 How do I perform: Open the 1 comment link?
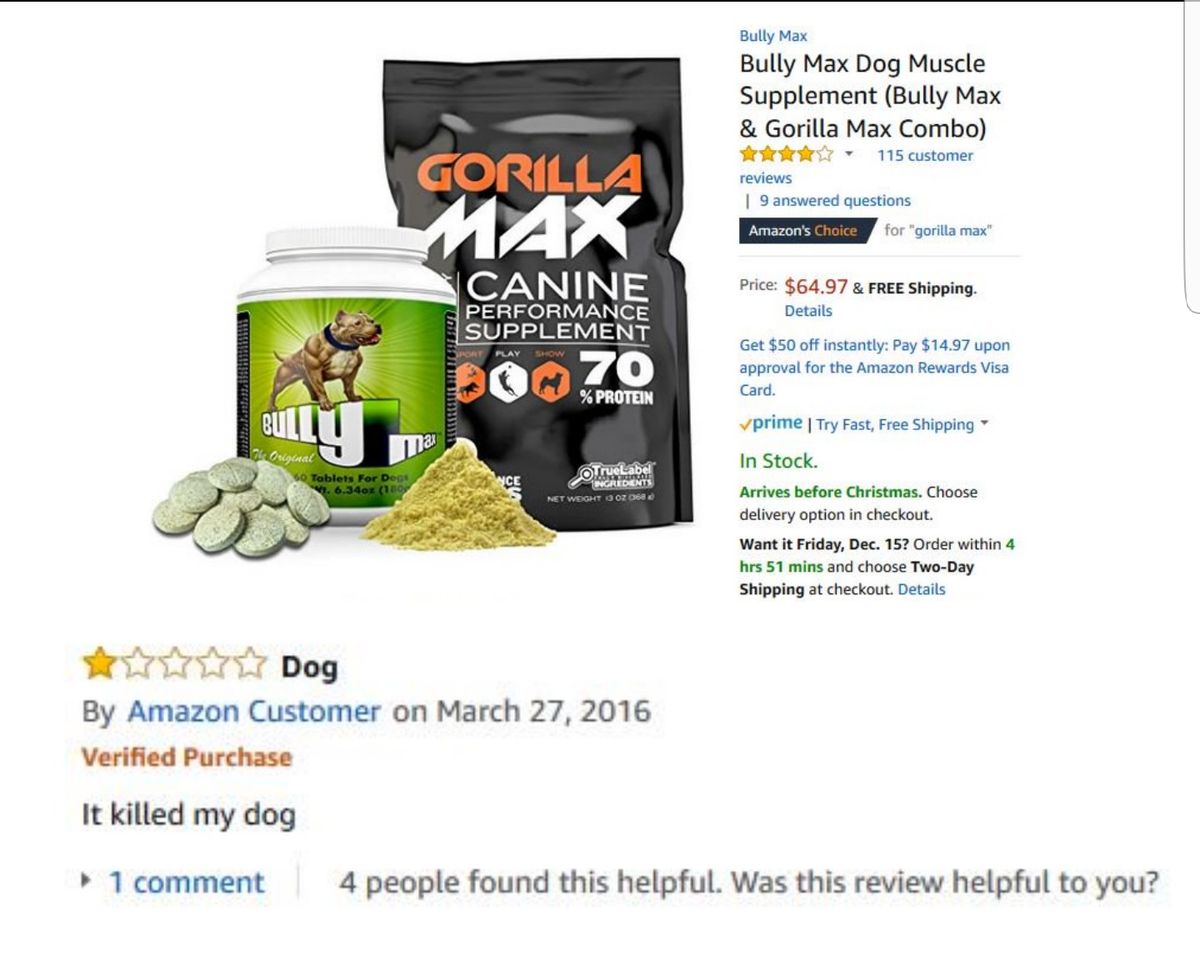tap(187, 883)
